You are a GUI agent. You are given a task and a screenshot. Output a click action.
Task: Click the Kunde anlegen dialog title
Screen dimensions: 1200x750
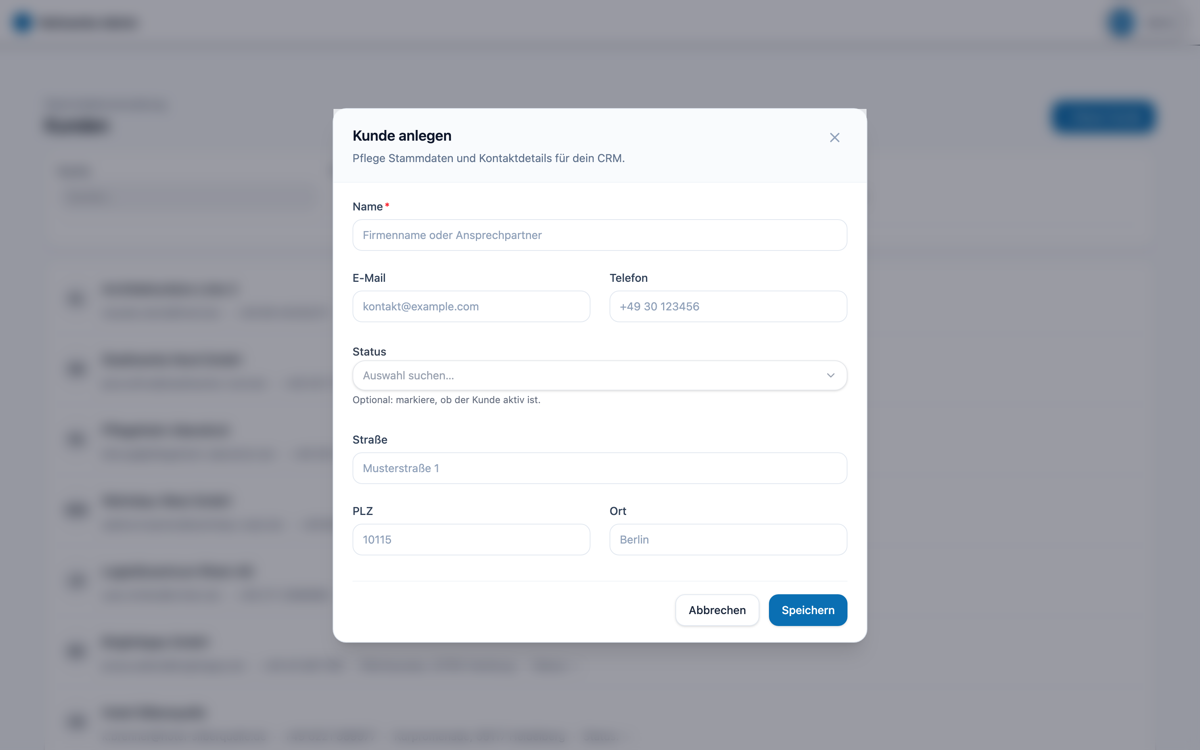(x=402, y=136)
